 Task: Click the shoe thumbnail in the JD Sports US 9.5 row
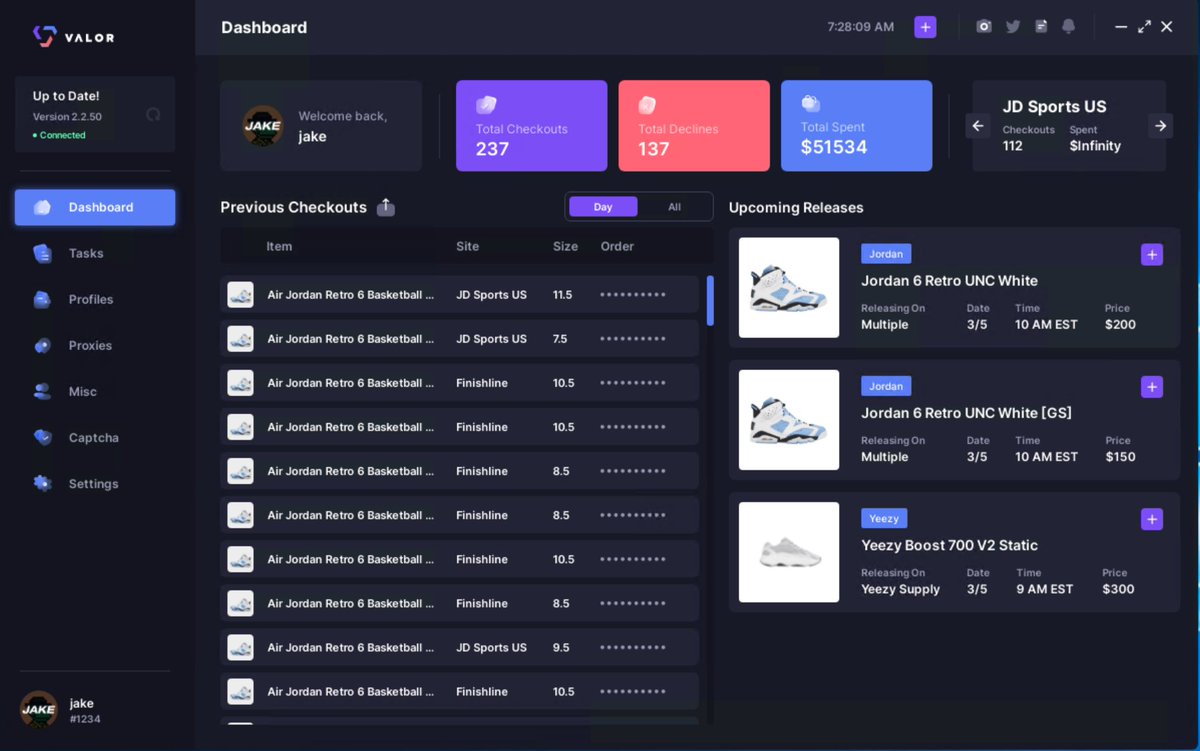click(240, 647)
